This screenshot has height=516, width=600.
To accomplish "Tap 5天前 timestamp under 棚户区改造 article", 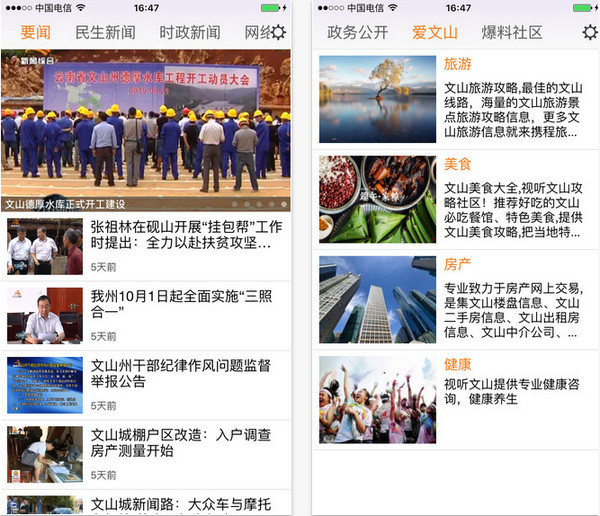I will point(103,475).
